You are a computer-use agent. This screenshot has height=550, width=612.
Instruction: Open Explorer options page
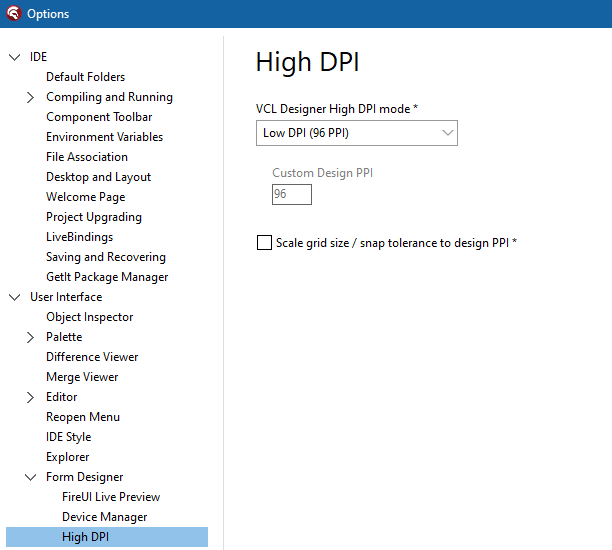click(68, 457)
